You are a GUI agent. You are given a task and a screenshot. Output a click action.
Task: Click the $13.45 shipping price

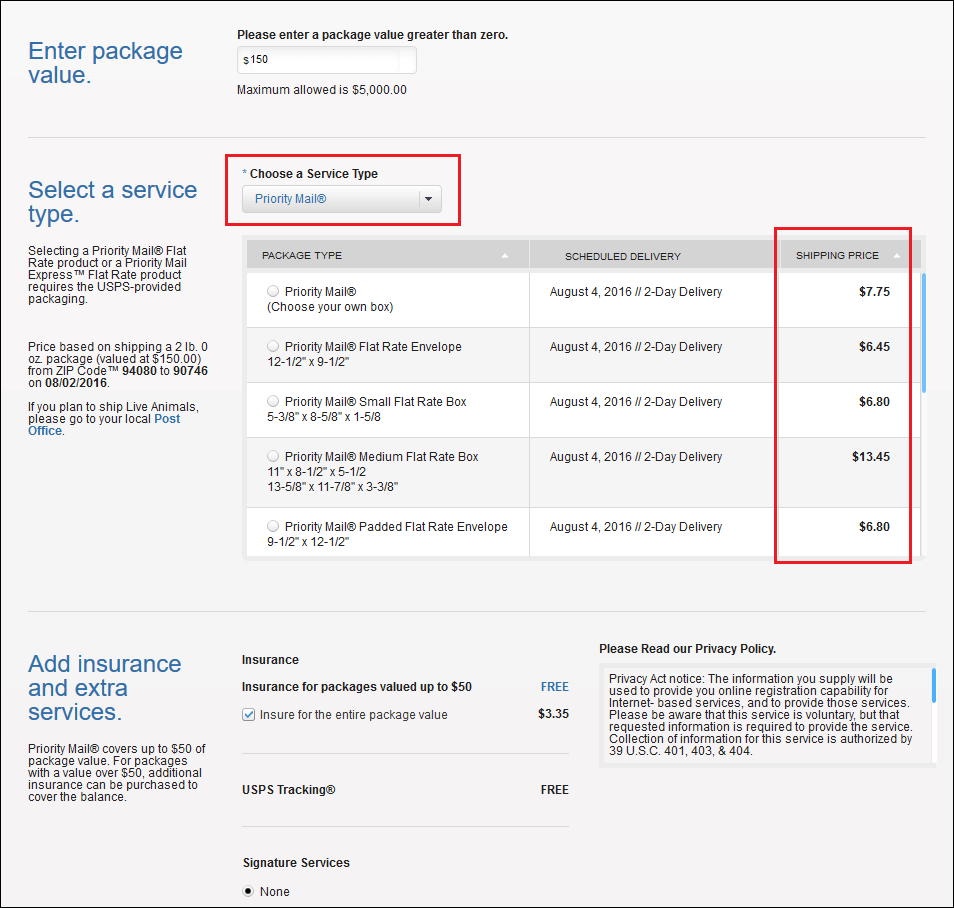coord(871,457)
